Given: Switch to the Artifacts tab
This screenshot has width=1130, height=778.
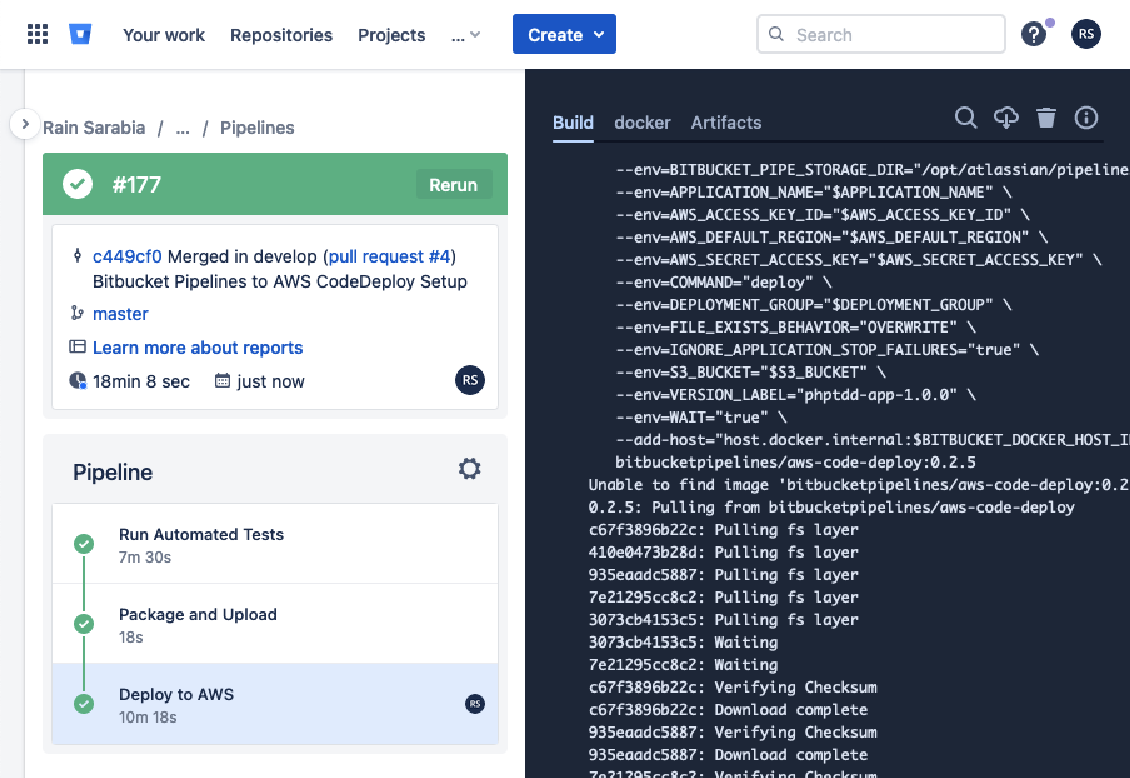Looking at the screenshot, I should (x=726, y=122).
